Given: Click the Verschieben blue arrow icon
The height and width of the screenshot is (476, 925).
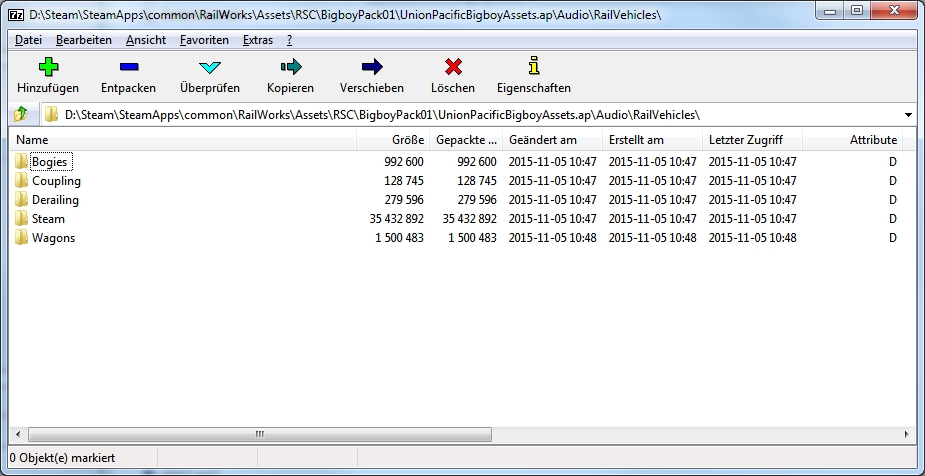Looking at the screenshot, I should [x=372, y=67].
